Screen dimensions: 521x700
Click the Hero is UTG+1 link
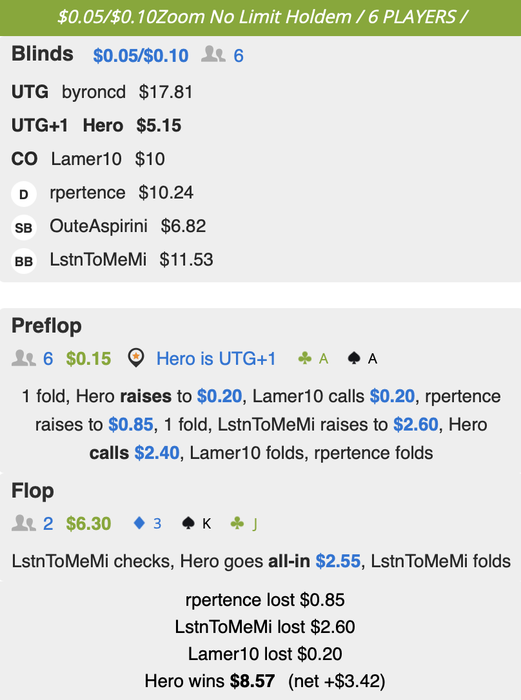pyautogui.click(x=216, y=358)
